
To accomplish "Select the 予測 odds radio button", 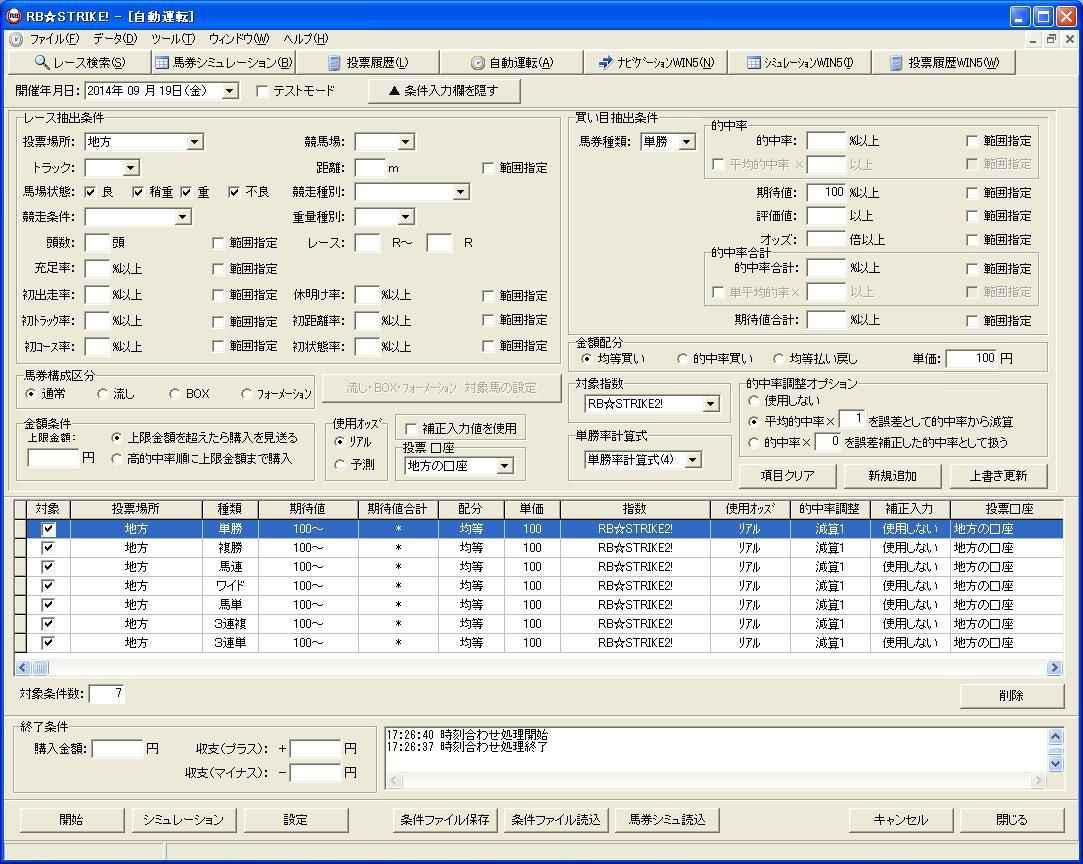I will point(339,465).
